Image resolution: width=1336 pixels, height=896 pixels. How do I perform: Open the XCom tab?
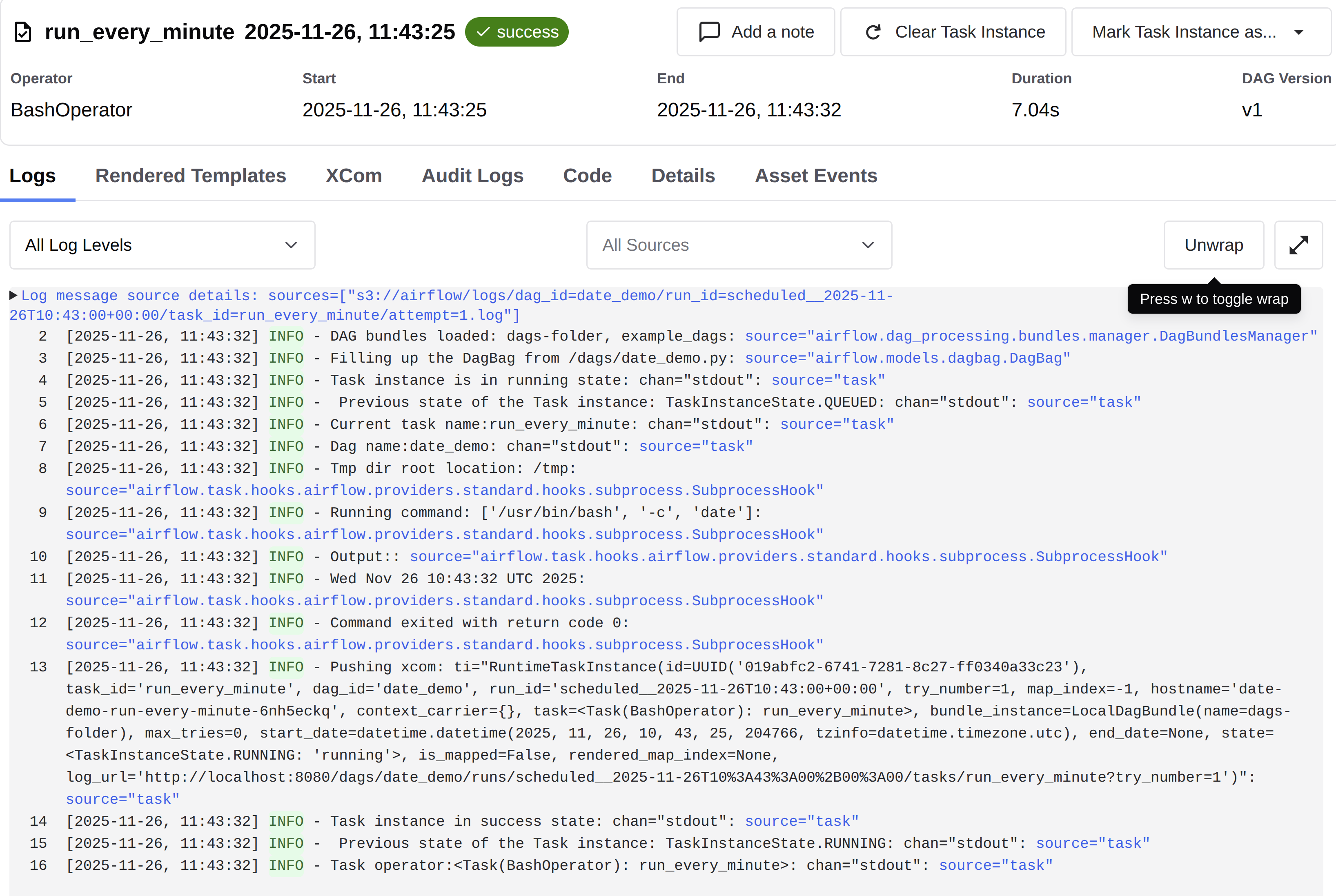coord(354,176)
